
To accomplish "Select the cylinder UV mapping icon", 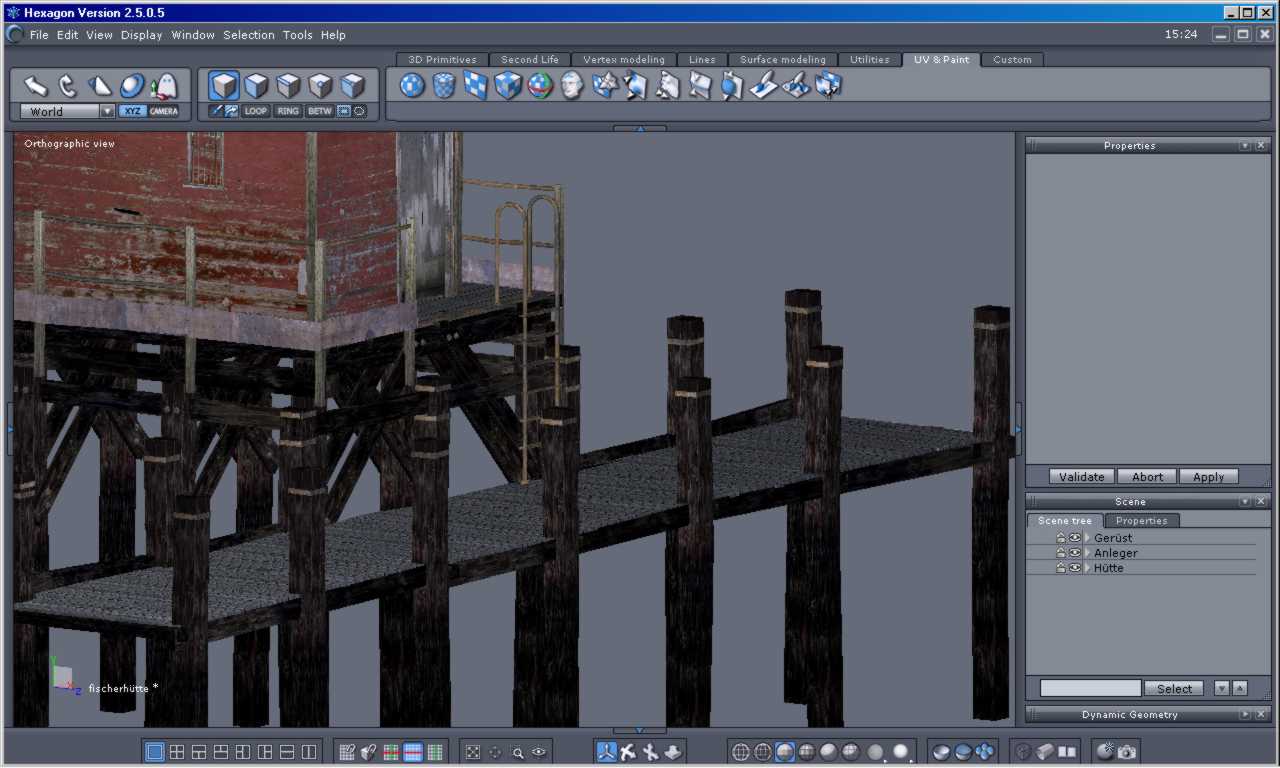I will (x=444, y=86).
